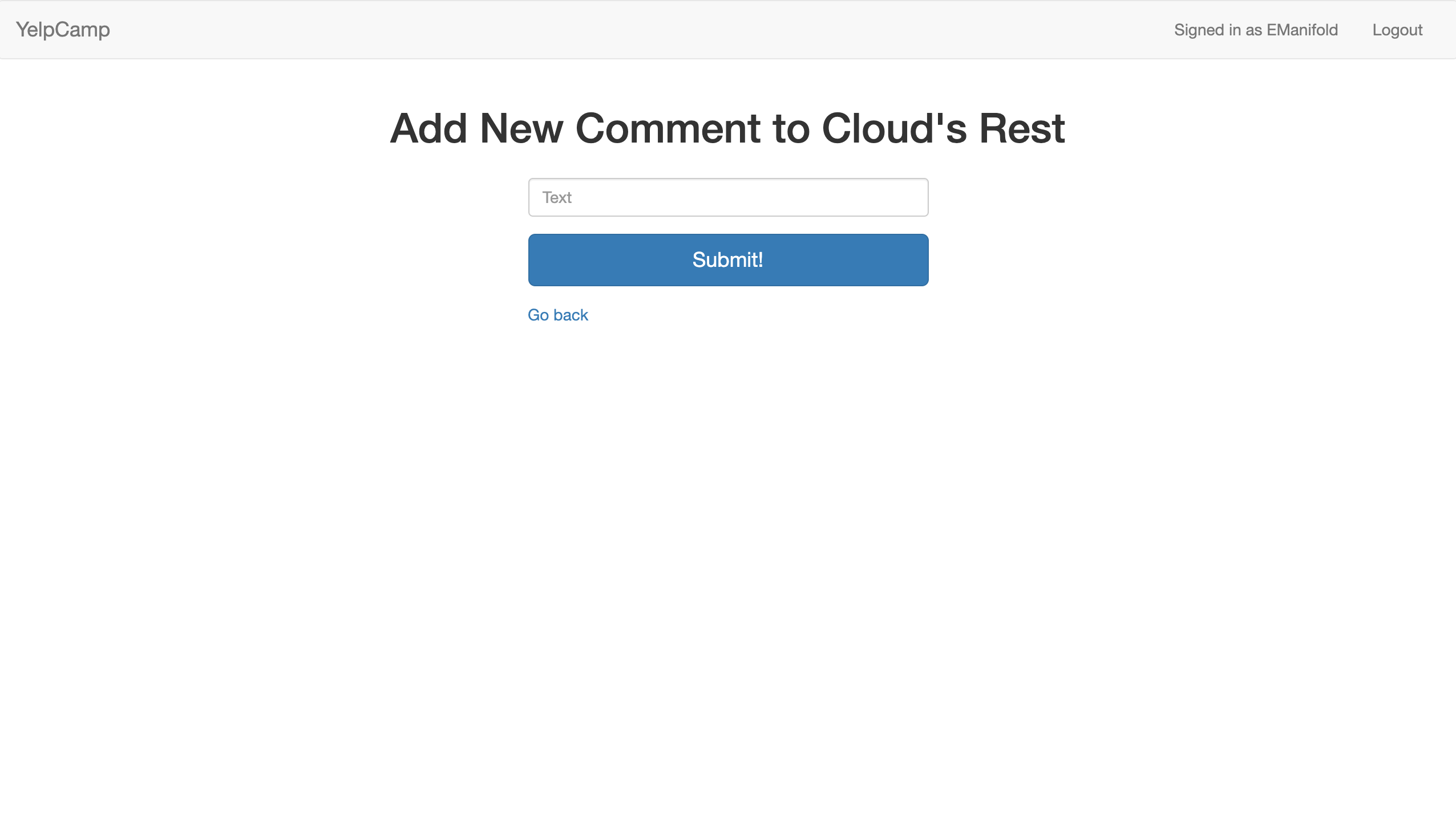Click the Add New Comment heading
1456x820 pixels.
(x=728, y=129)
